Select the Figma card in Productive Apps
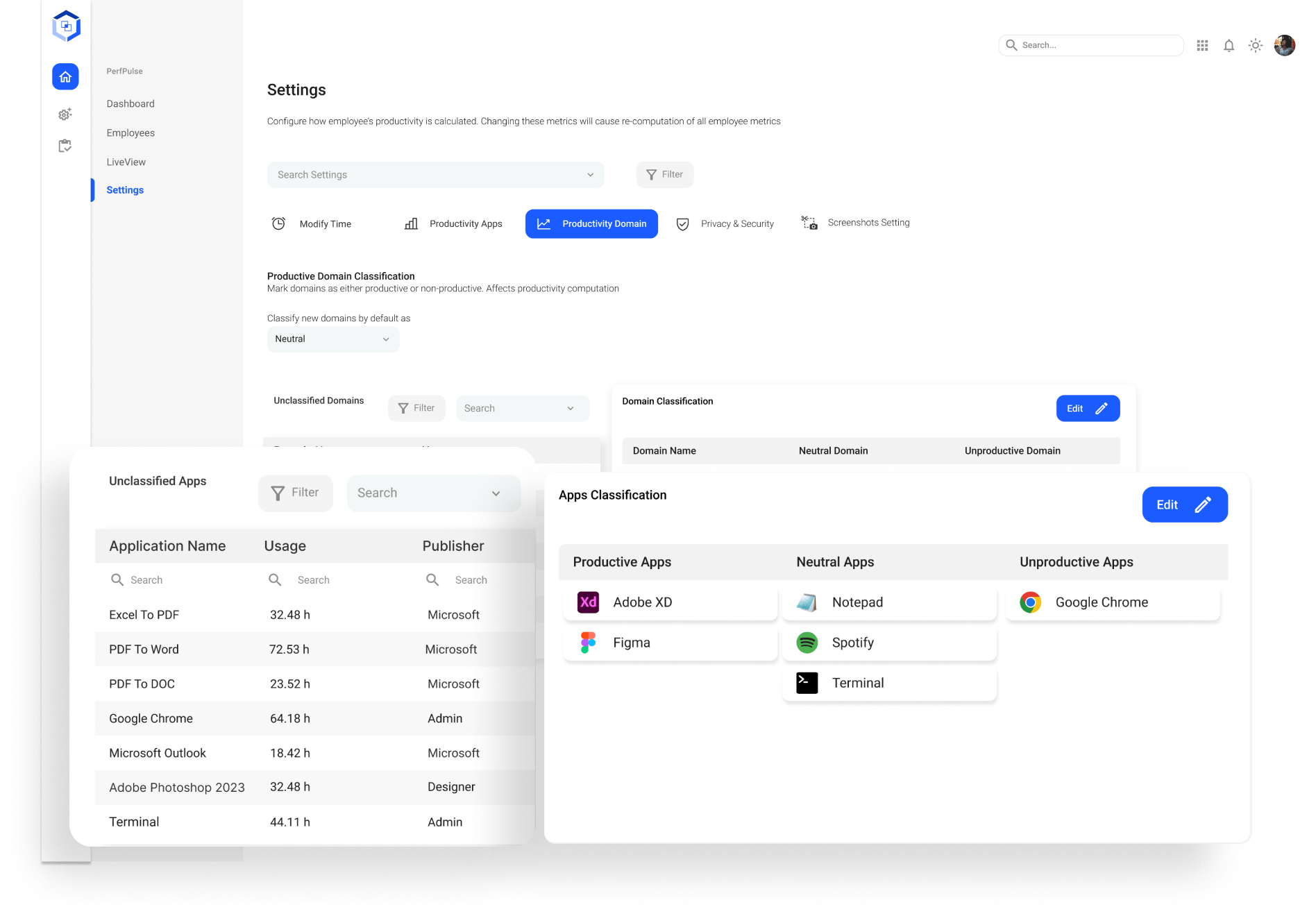This screenshot has height=916, width=1316. [x=670, y=643]
